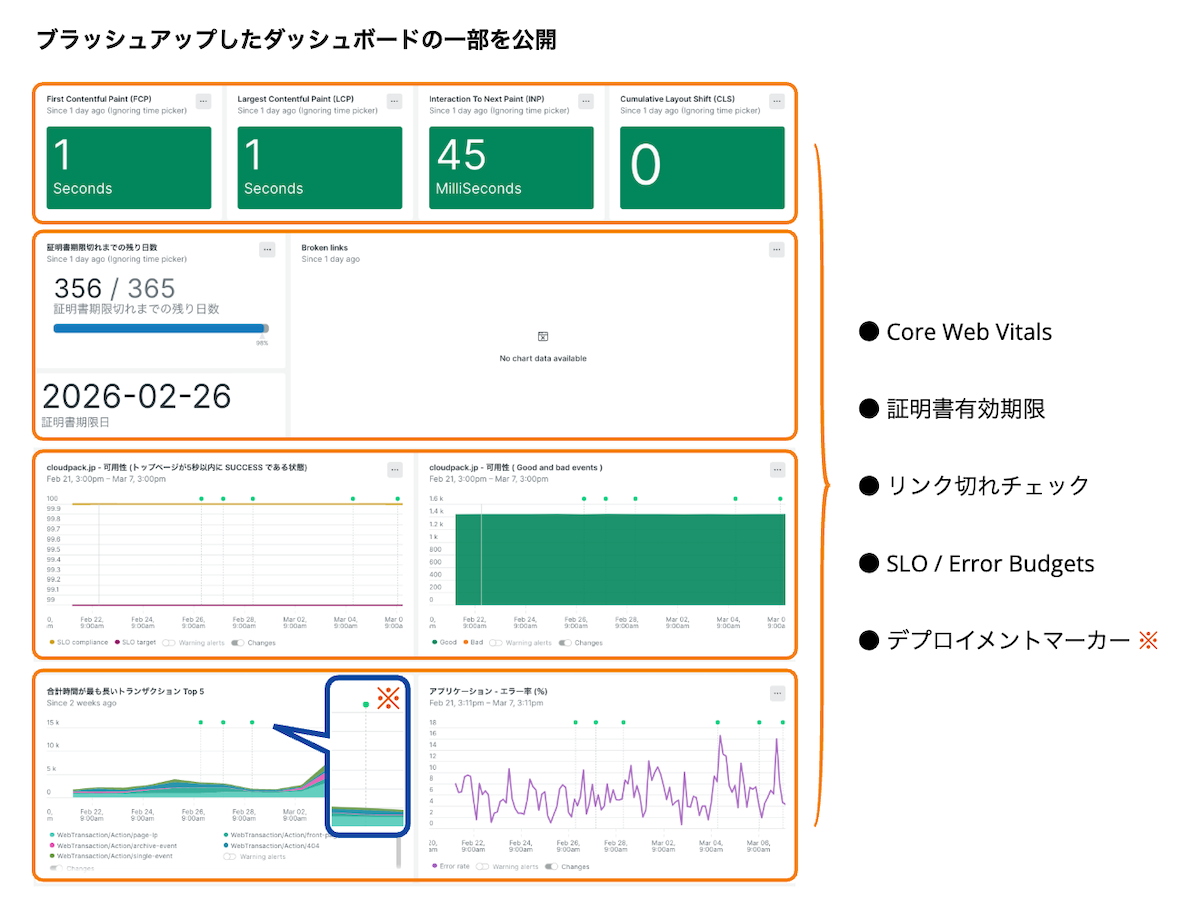The image size is (1200, 909).
Task: Open options icon on Broken links widget
Action: click(776, 249)
